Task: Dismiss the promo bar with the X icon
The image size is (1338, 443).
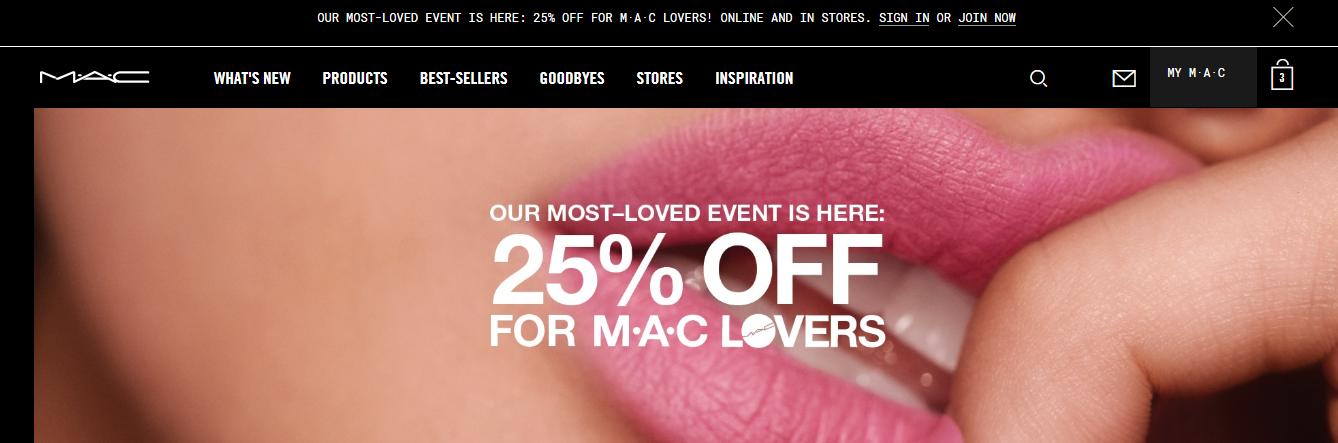Action: click(x=1282, y=17)
